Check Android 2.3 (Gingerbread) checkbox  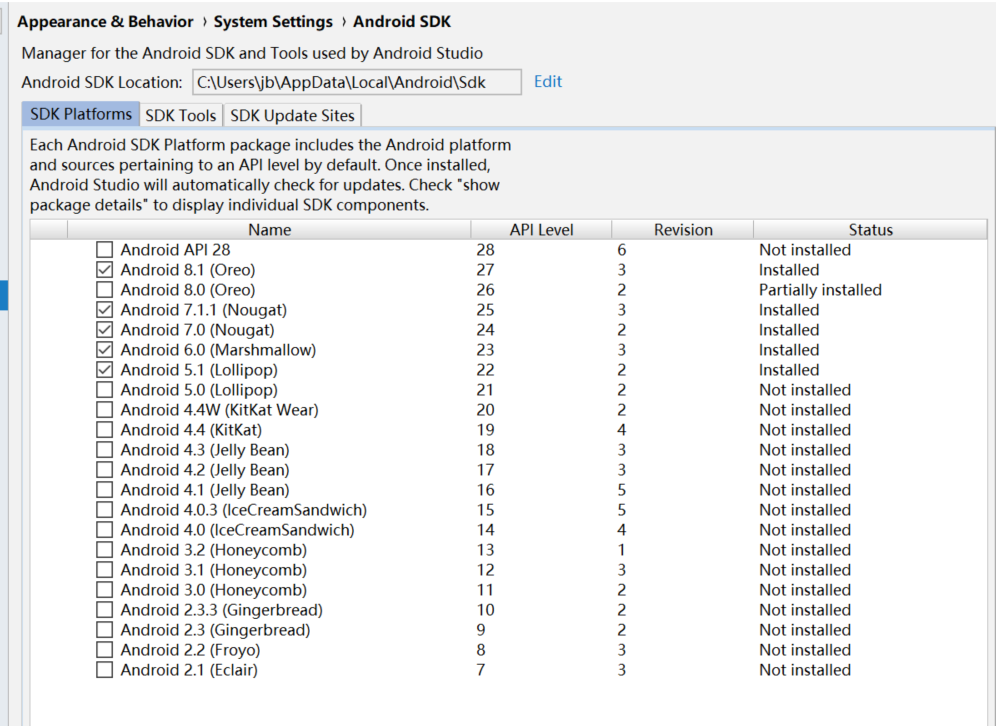click(x=105, y=630)
